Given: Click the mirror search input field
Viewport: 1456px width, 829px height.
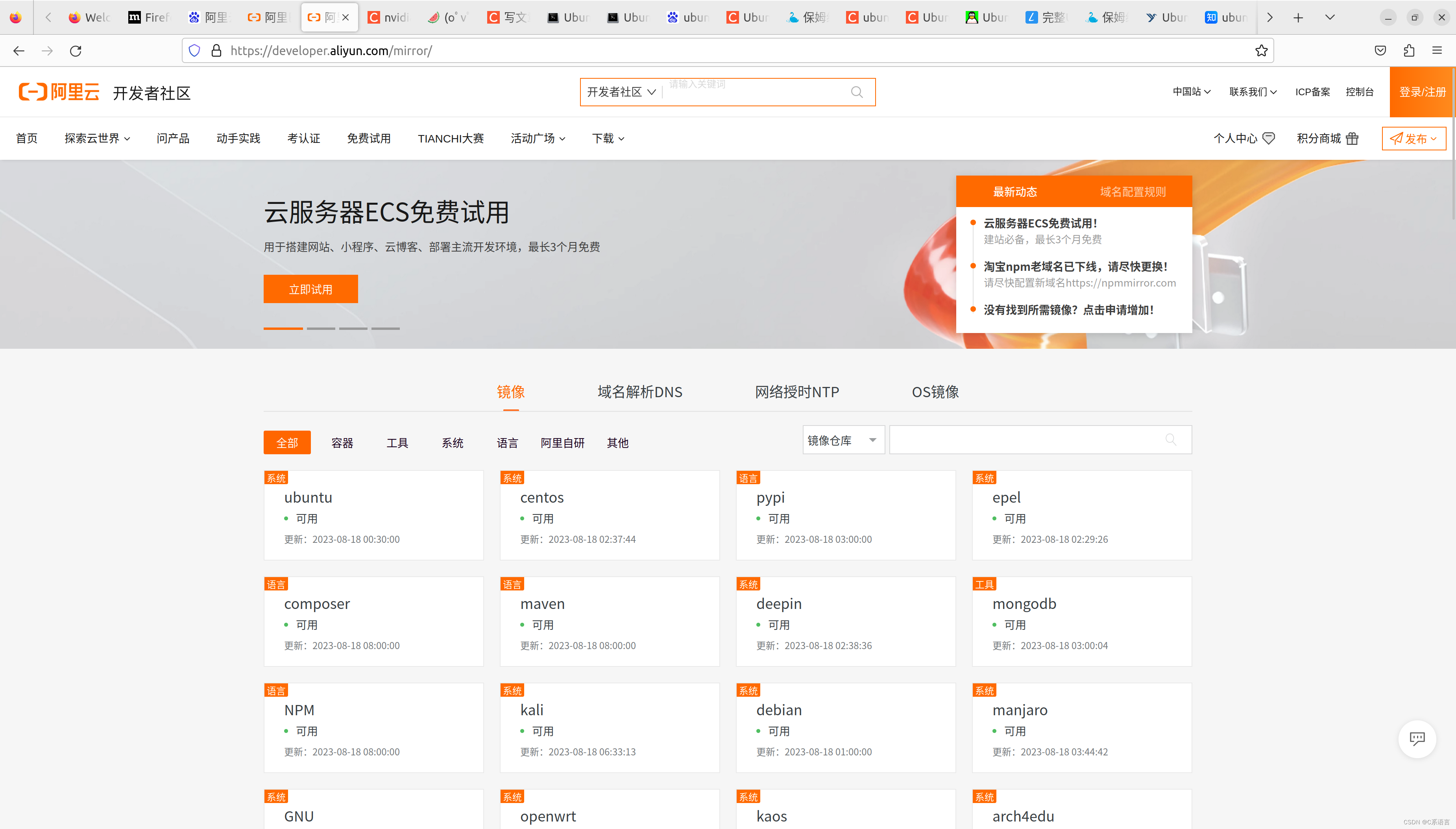Looking at the screenshot, I should pos(1040,440).
